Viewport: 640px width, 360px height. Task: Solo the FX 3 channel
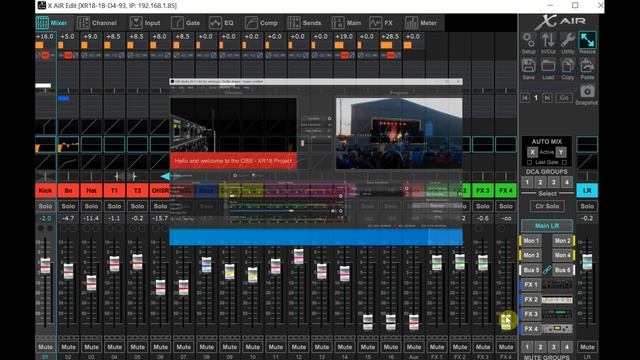(483, 206)
